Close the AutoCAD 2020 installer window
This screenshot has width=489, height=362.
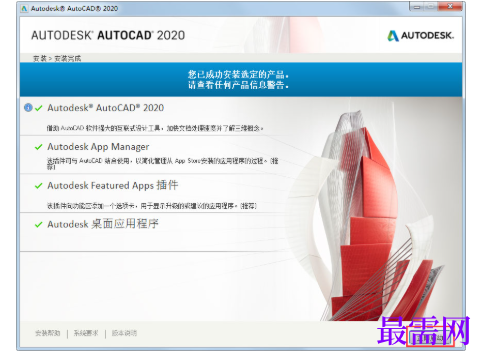[x=450, y=7]
